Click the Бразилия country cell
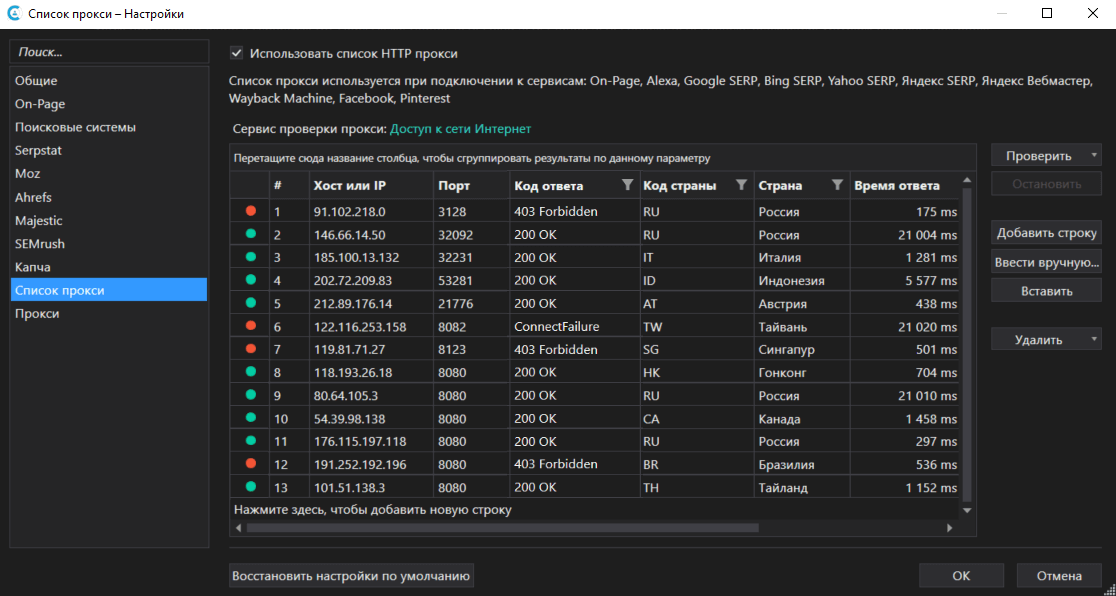Image resolution: width=1116 pixels, height=596 pixels. coord(801,465)
